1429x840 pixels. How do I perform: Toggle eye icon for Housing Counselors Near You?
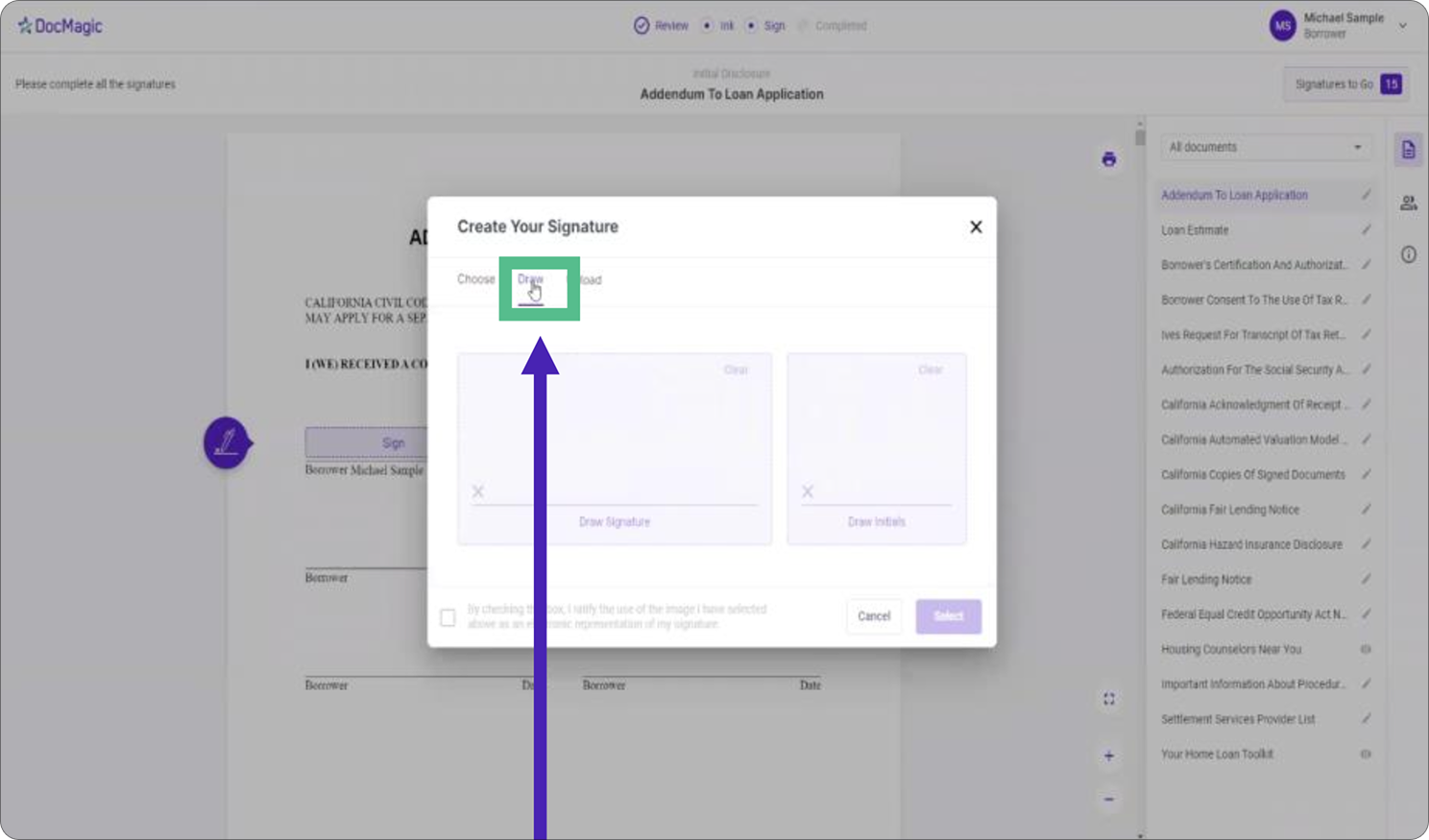(x=1365, y=649)
